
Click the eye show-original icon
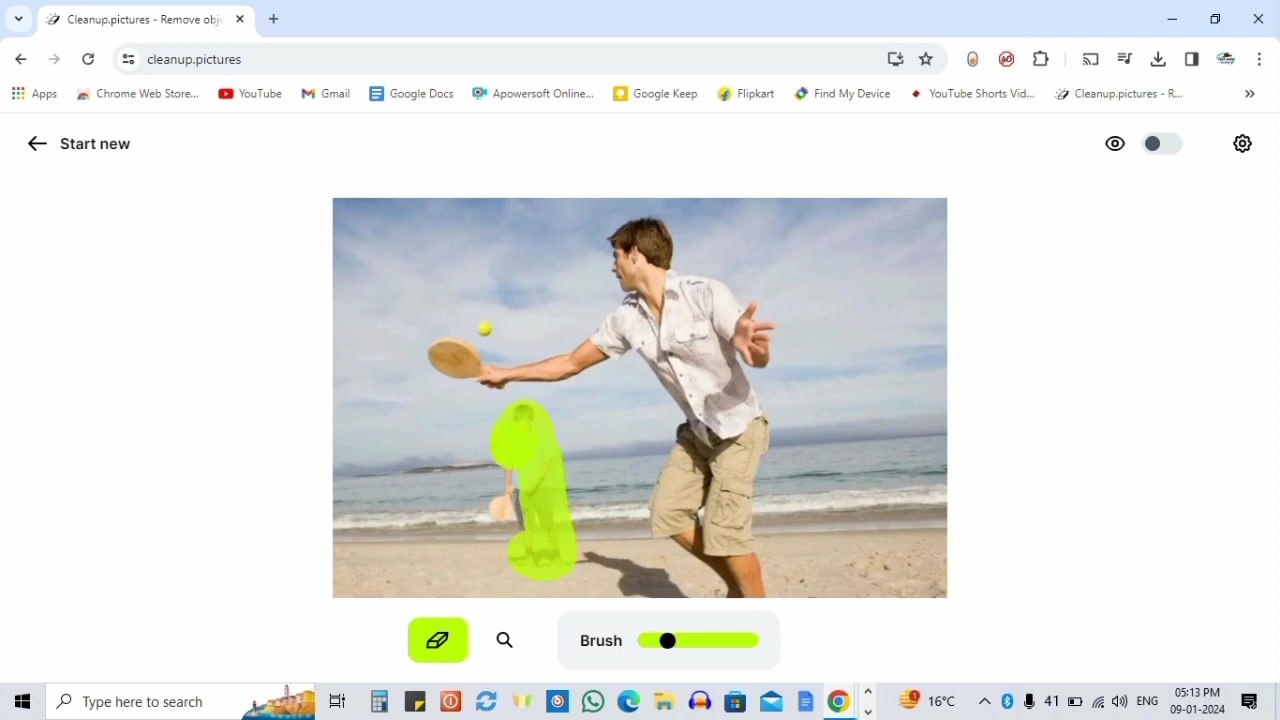pyautogui.click(x=1115, y=144)
